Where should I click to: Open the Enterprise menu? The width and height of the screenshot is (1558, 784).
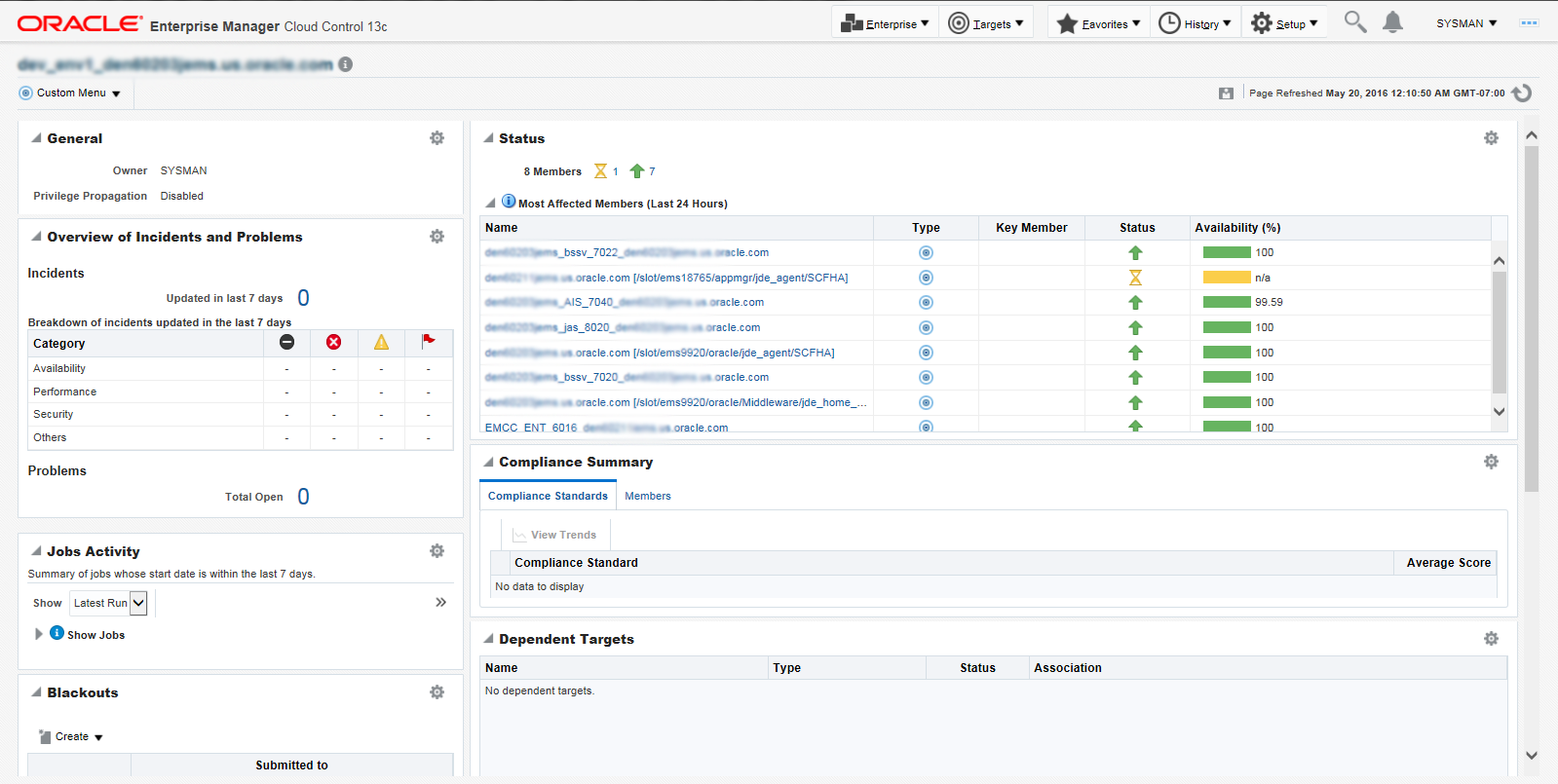[x=885, y=23]
